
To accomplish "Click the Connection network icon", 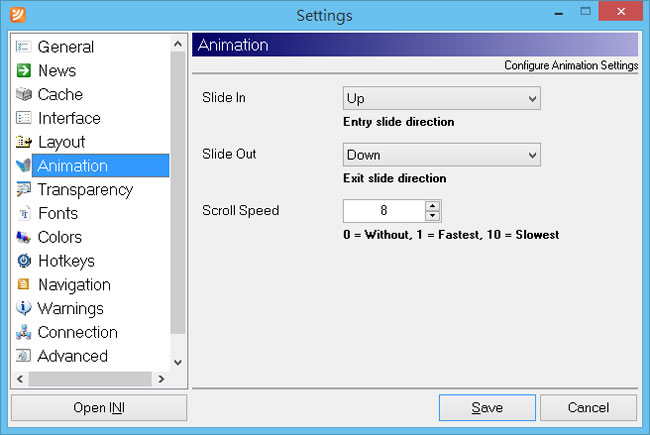I will (x=23, y=332).
